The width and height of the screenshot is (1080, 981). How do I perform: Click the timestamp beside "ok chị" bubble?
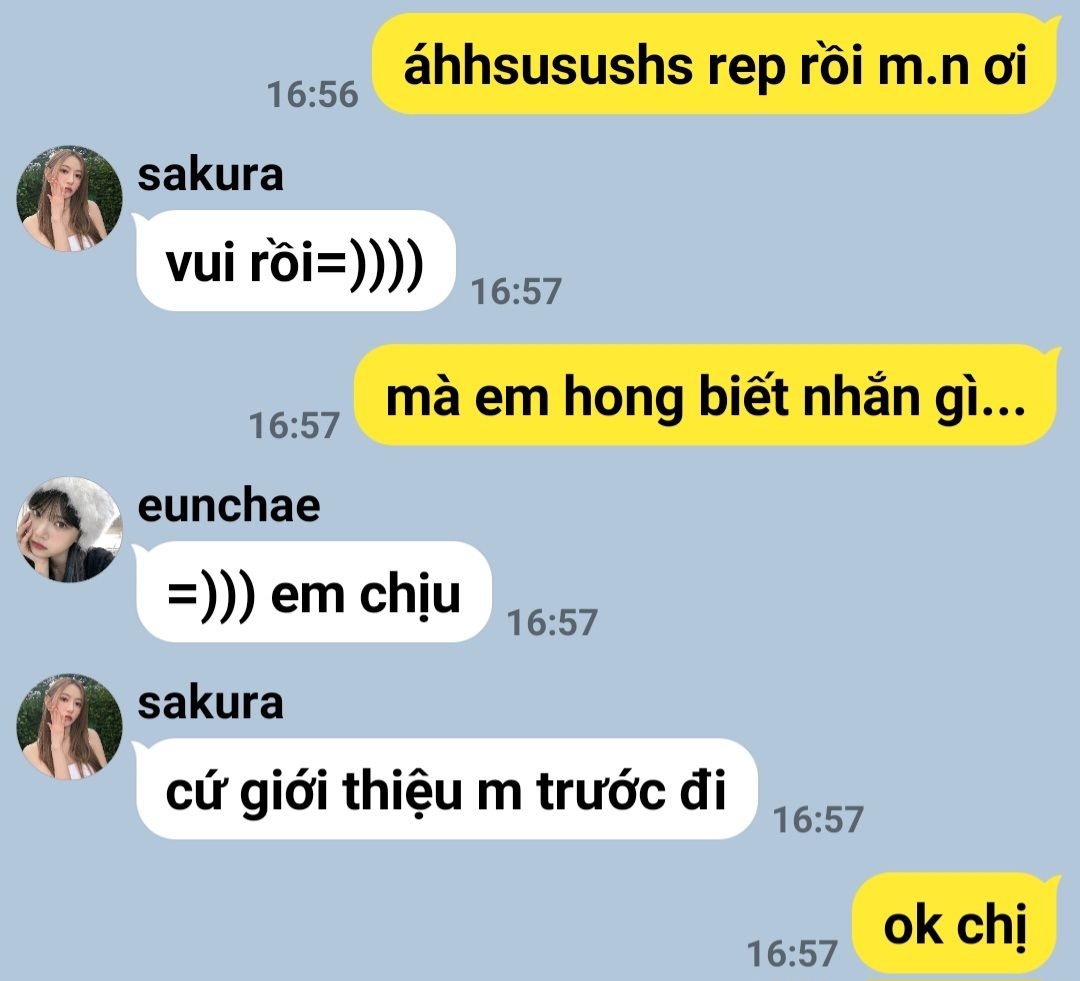point(792,953)
